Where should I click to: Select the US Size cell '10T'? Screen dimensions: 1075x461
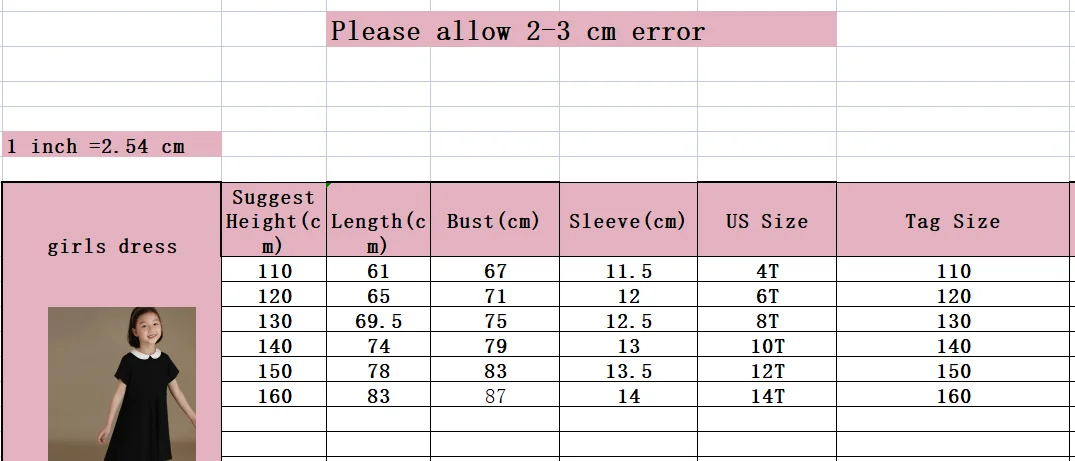767,346
